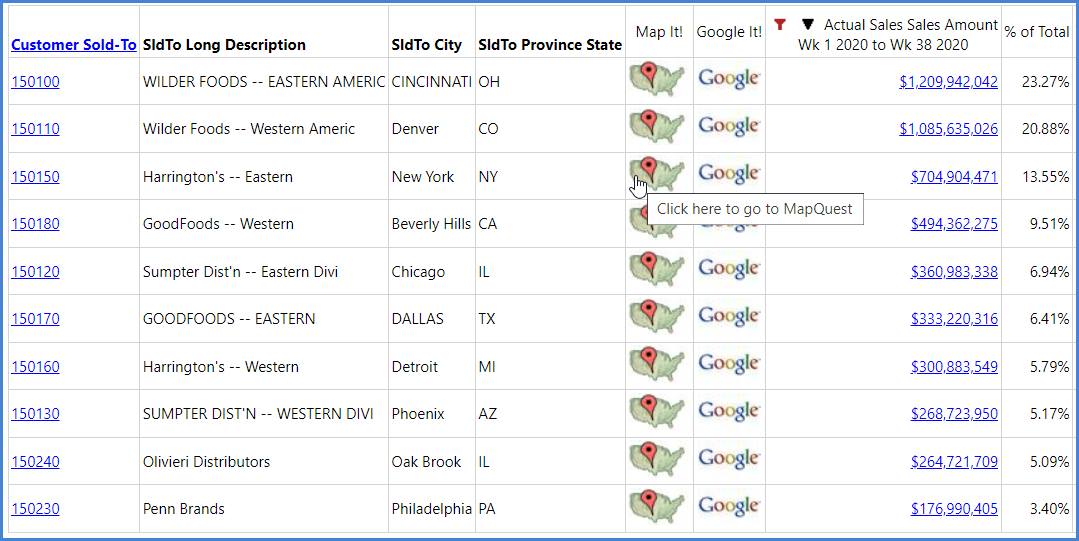
Task: Open customer number 150100 link
Action: click(x=35, y=82)
